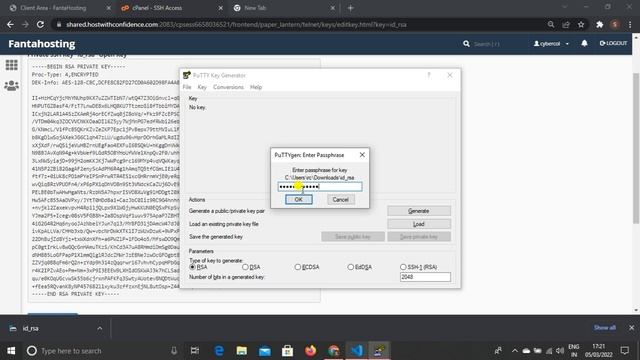Image resolution: width=640 pixels, height=360 pixels.
Task: Click the number of bits field
Action: point(425,277)
